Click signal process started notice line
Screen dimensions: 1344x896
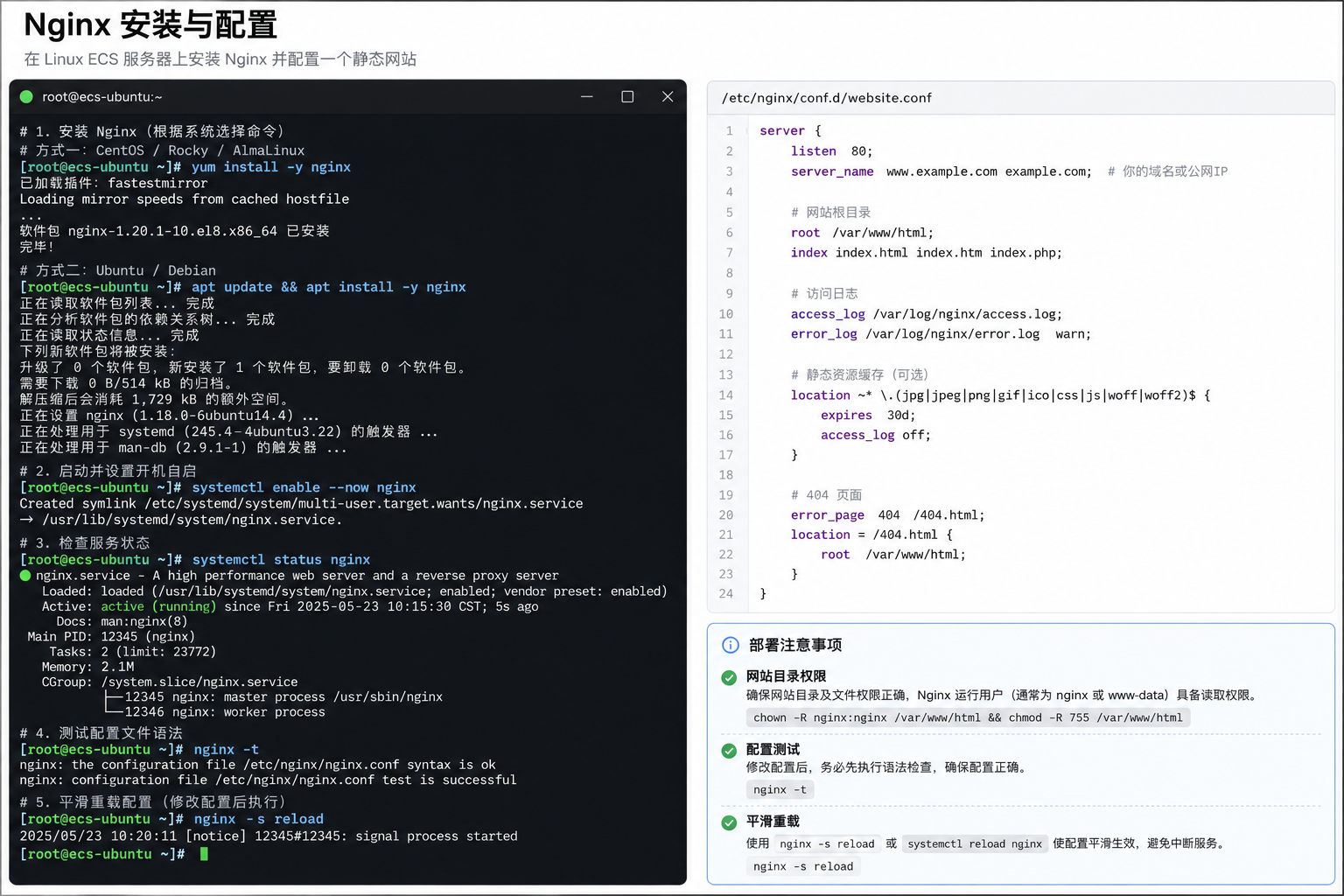269,836
